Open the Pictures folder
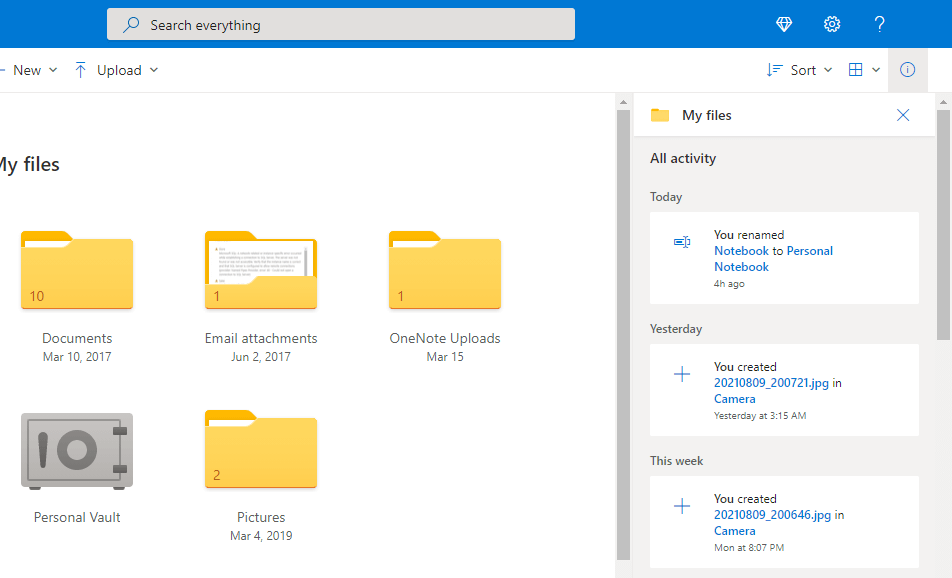Image resolution: width=952 pixels, height=578 pixels. click(261, 449)
